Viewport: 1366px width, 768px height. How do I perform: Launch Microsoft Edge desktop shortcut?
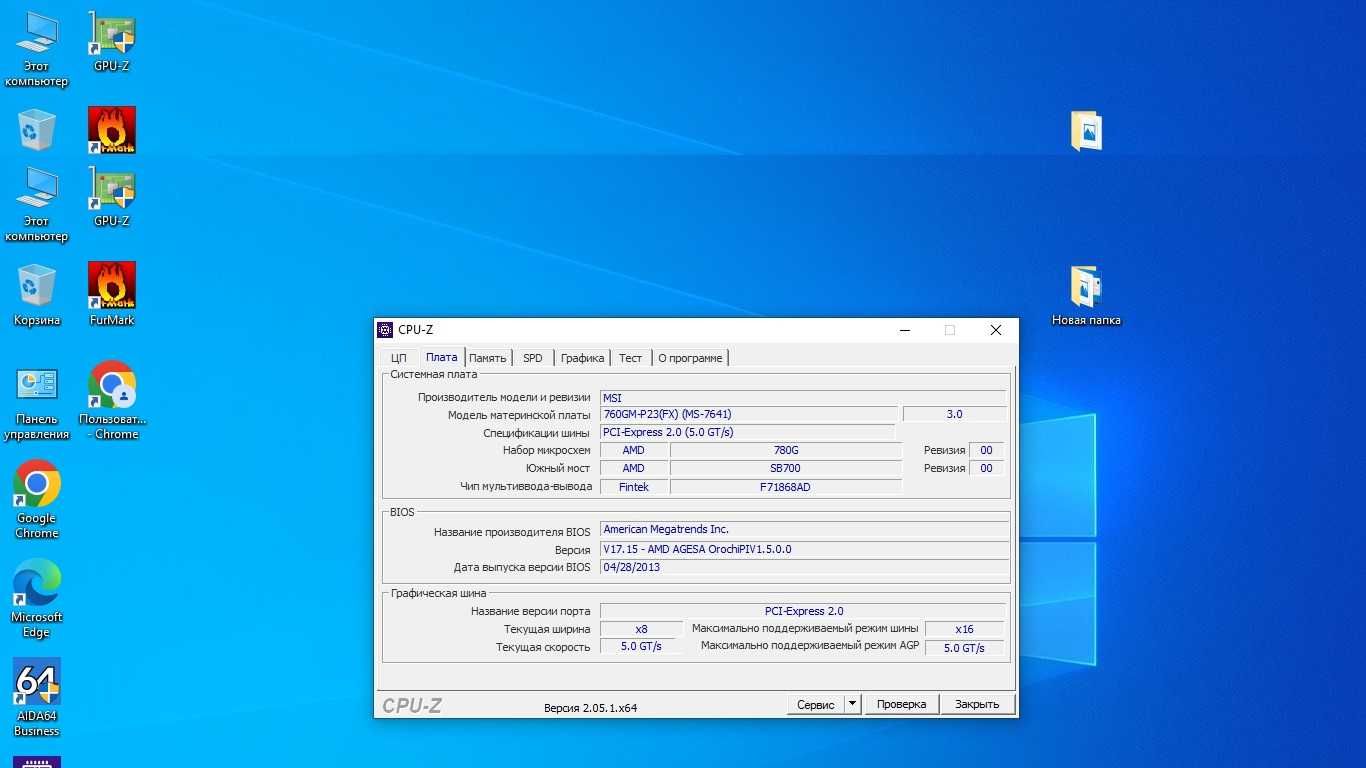37,598
